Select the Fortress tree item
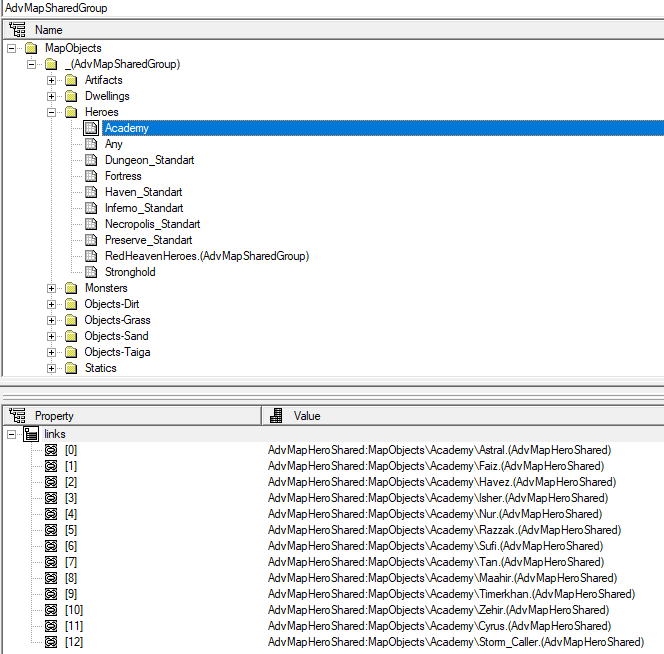The height and width of the screenshot is (654, 664). point(123,176)
